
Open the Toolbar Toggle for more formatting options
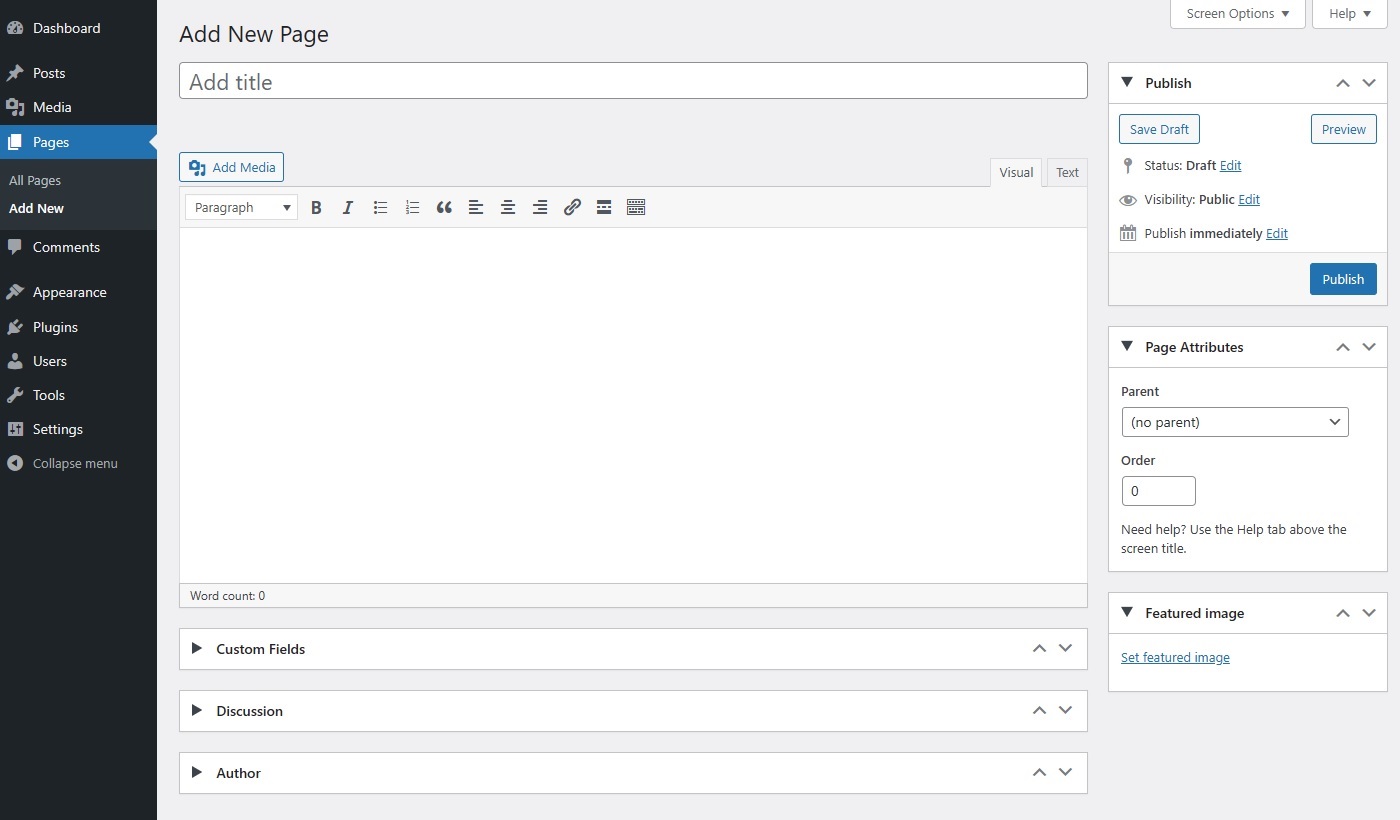coord(636,207)
